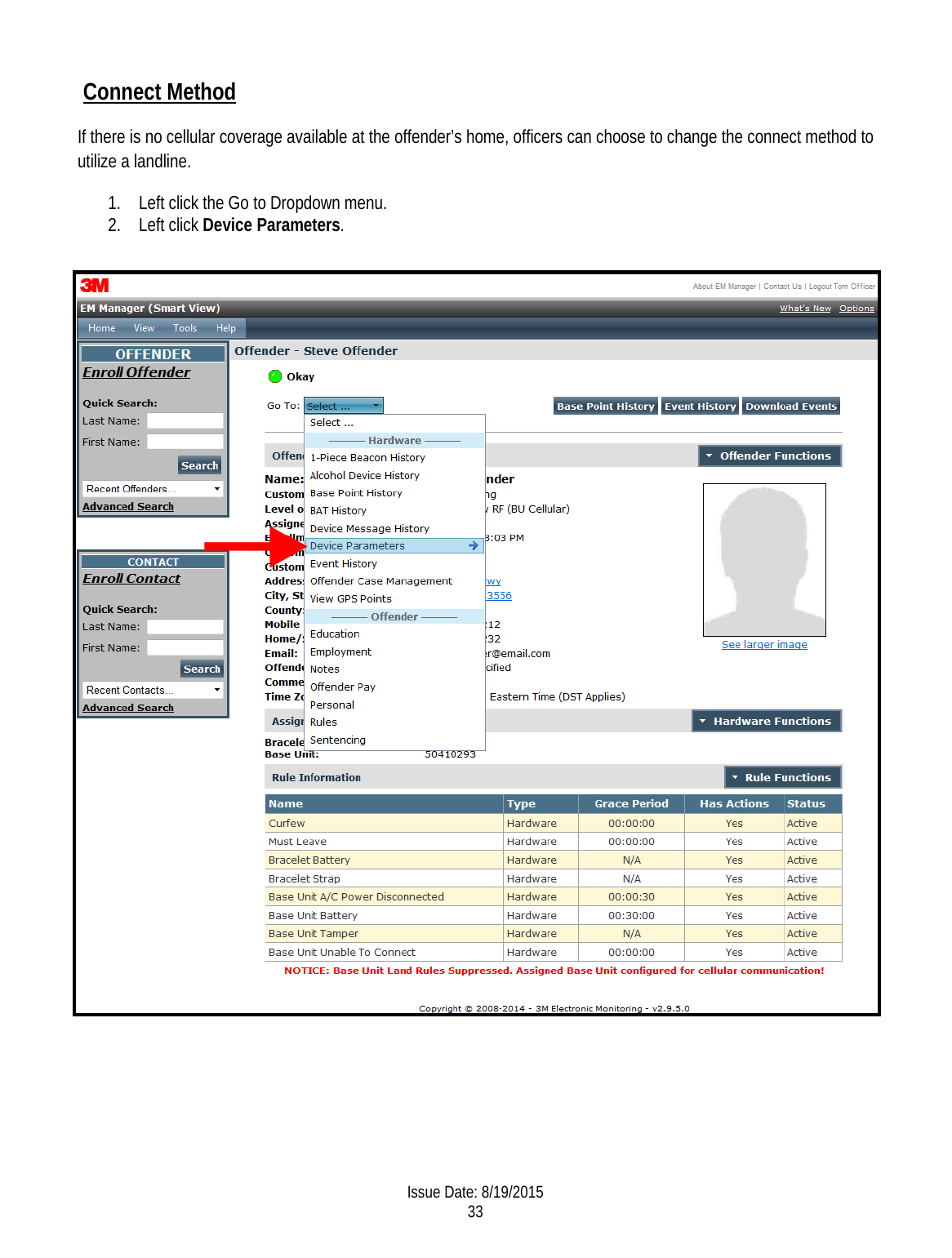The image size is (952, 1258).
Task: Select Device Parameters from the list
Action: coord(394,545)
